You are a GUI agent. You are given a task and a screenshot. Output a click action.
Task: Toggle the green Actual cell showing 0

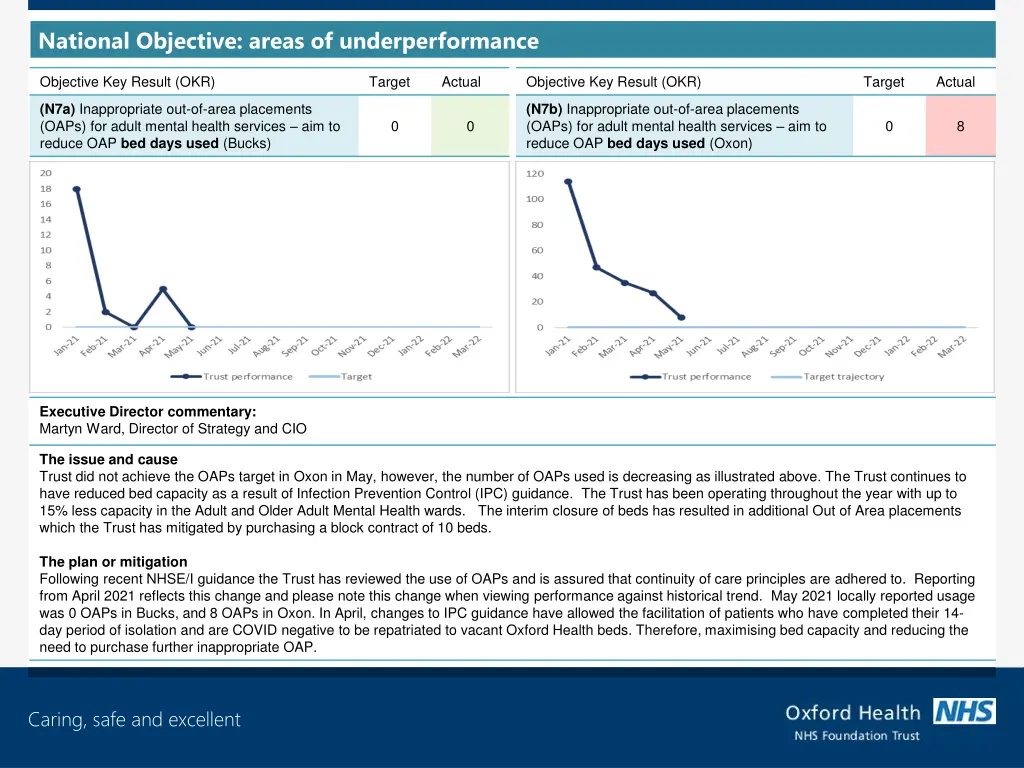(470, 126)
